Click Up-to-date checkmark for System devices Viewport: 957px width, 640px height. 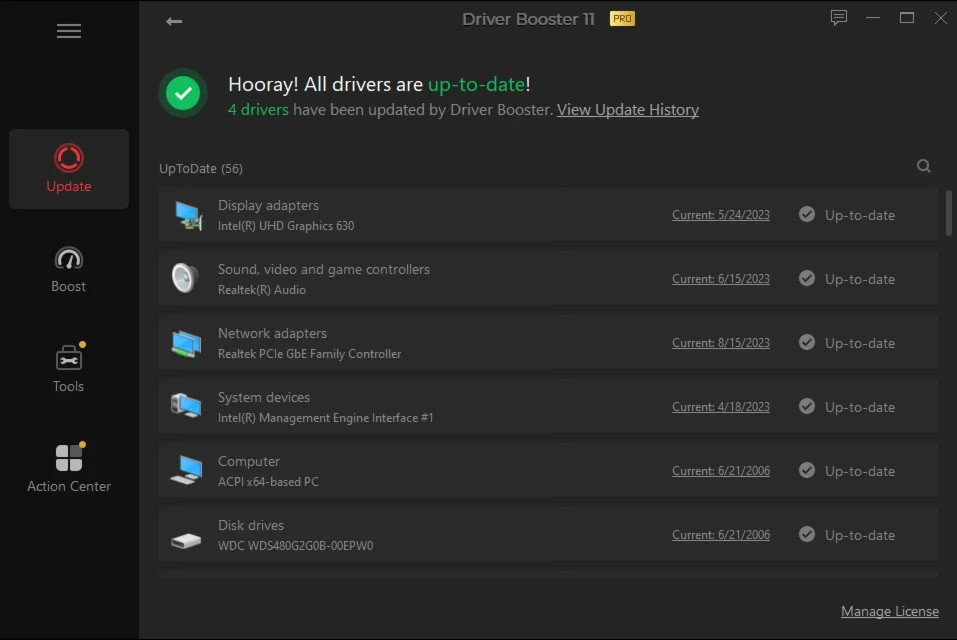[807, 407]
